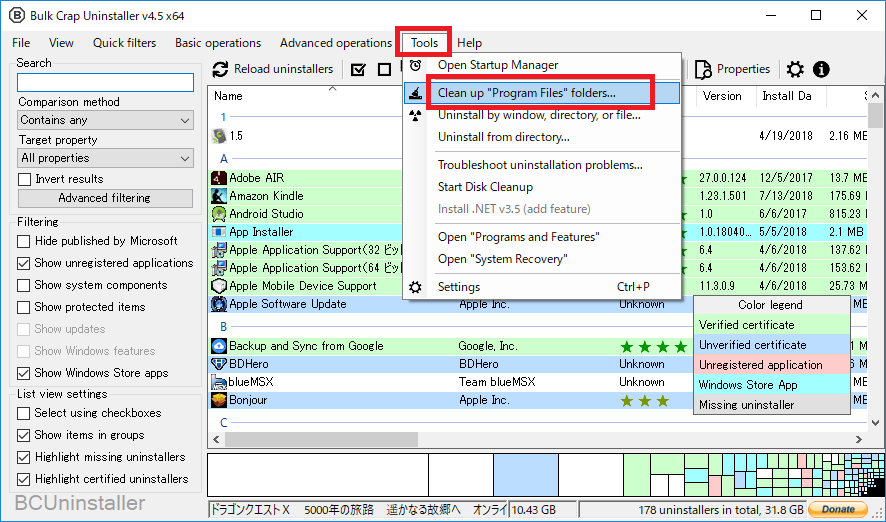Image resolution: width=886 pixels, height=522 pixels.
Task: Click the 1.5 entry's icon
Action: click(x=219, y=136)
